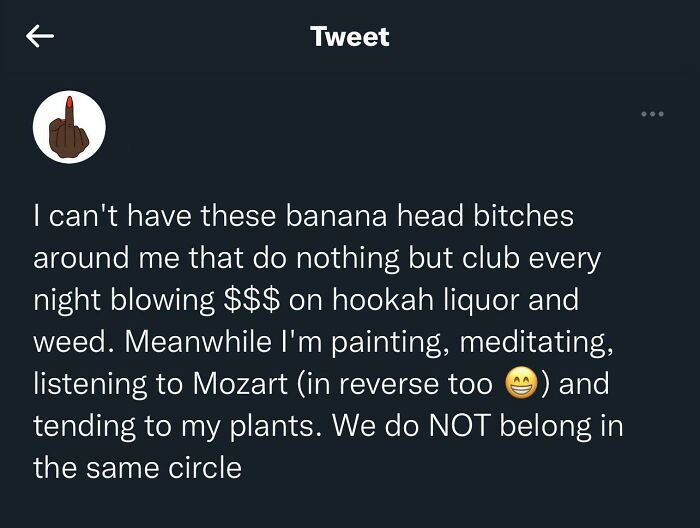The width and height of the screenshot is (700, 528).
Task: Click the "Tweet" header title
Action: click(349, 37)
